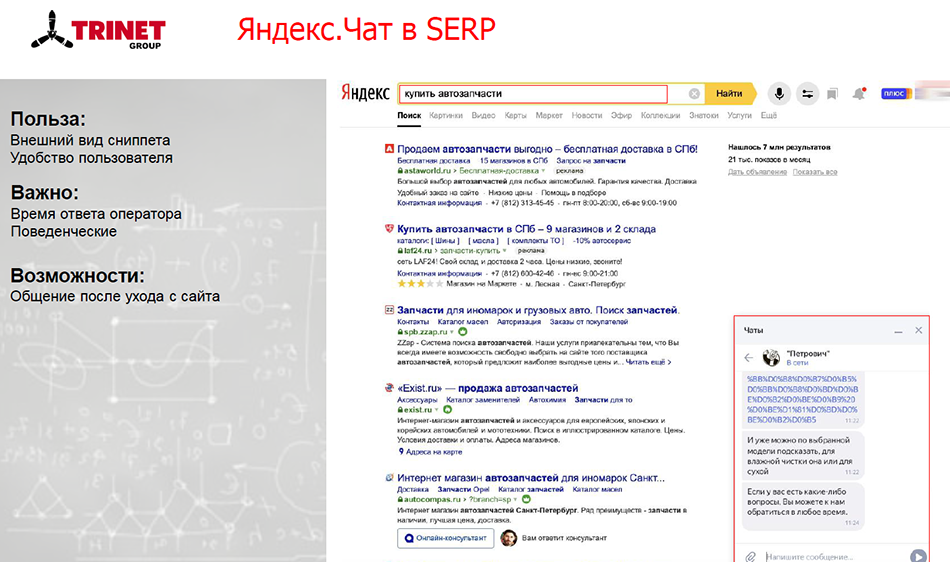Expand dropdown arrow after autocompas.ru URL
Image resolution: width=950 pixels, height=562 pixels.
(x=515, y=500)
